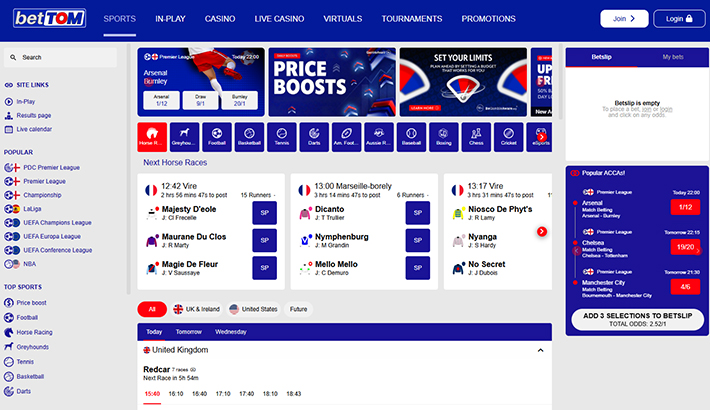The height and width of the screenshot is (410, 710).
Task: Select the Baseball sport tile
Action: [x=411, y=137]
